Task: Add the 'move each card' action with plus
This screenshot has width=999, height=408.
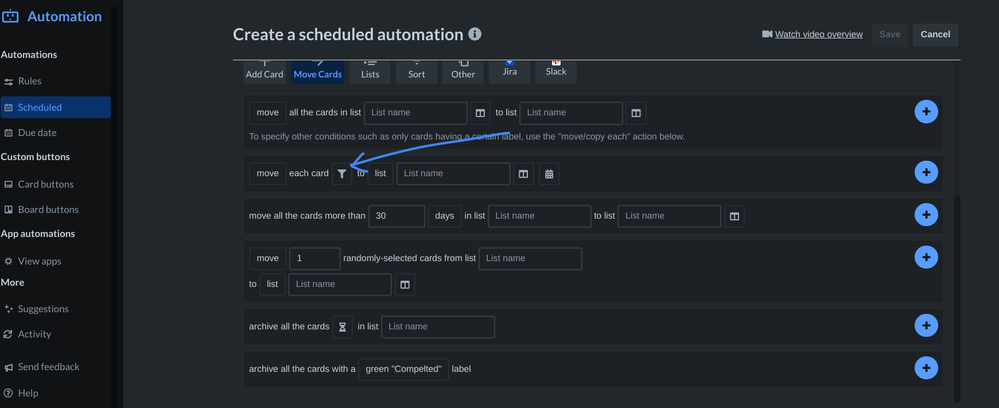Action: (926, 172)
